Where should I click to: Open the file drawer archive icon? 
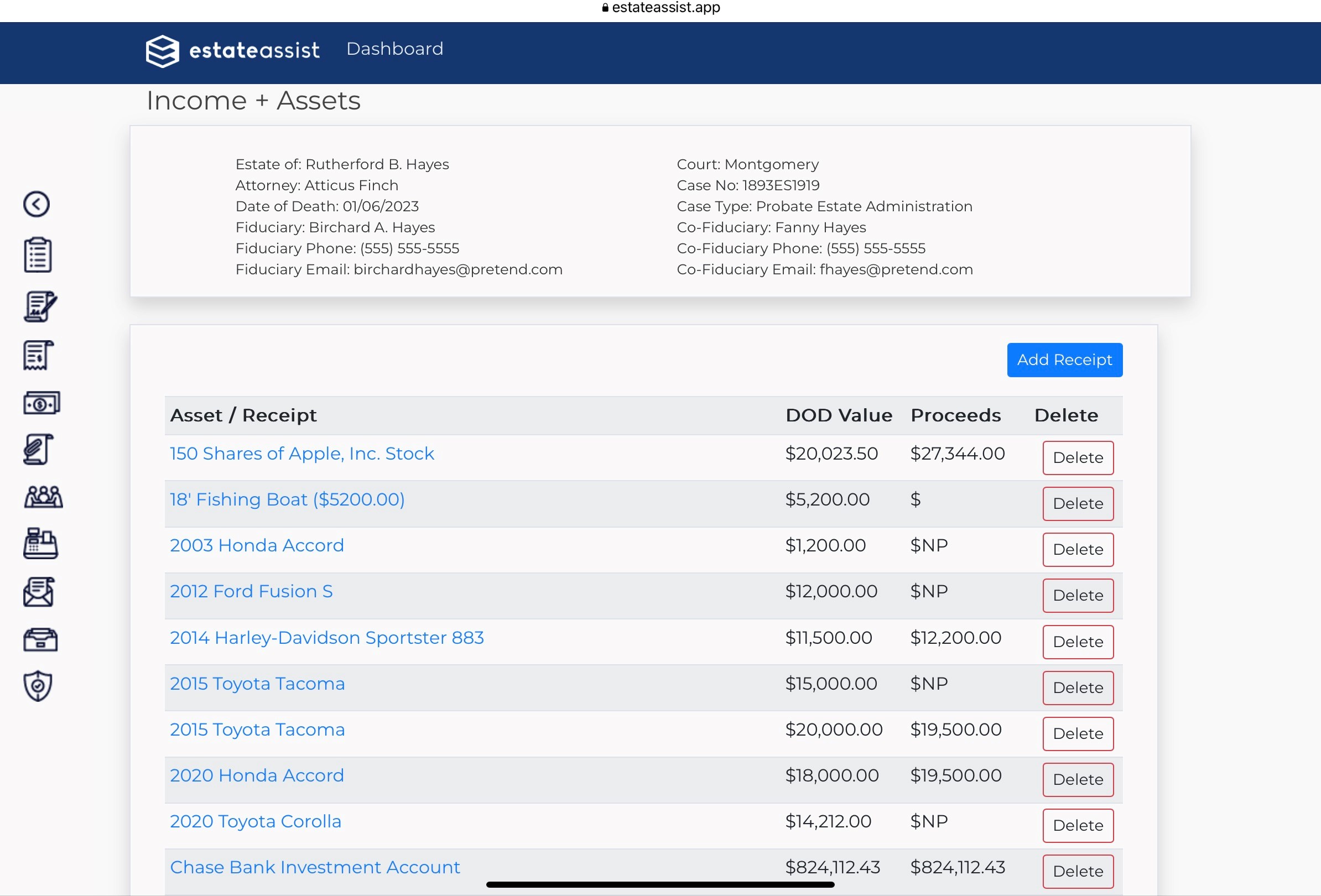click(40, 640)
